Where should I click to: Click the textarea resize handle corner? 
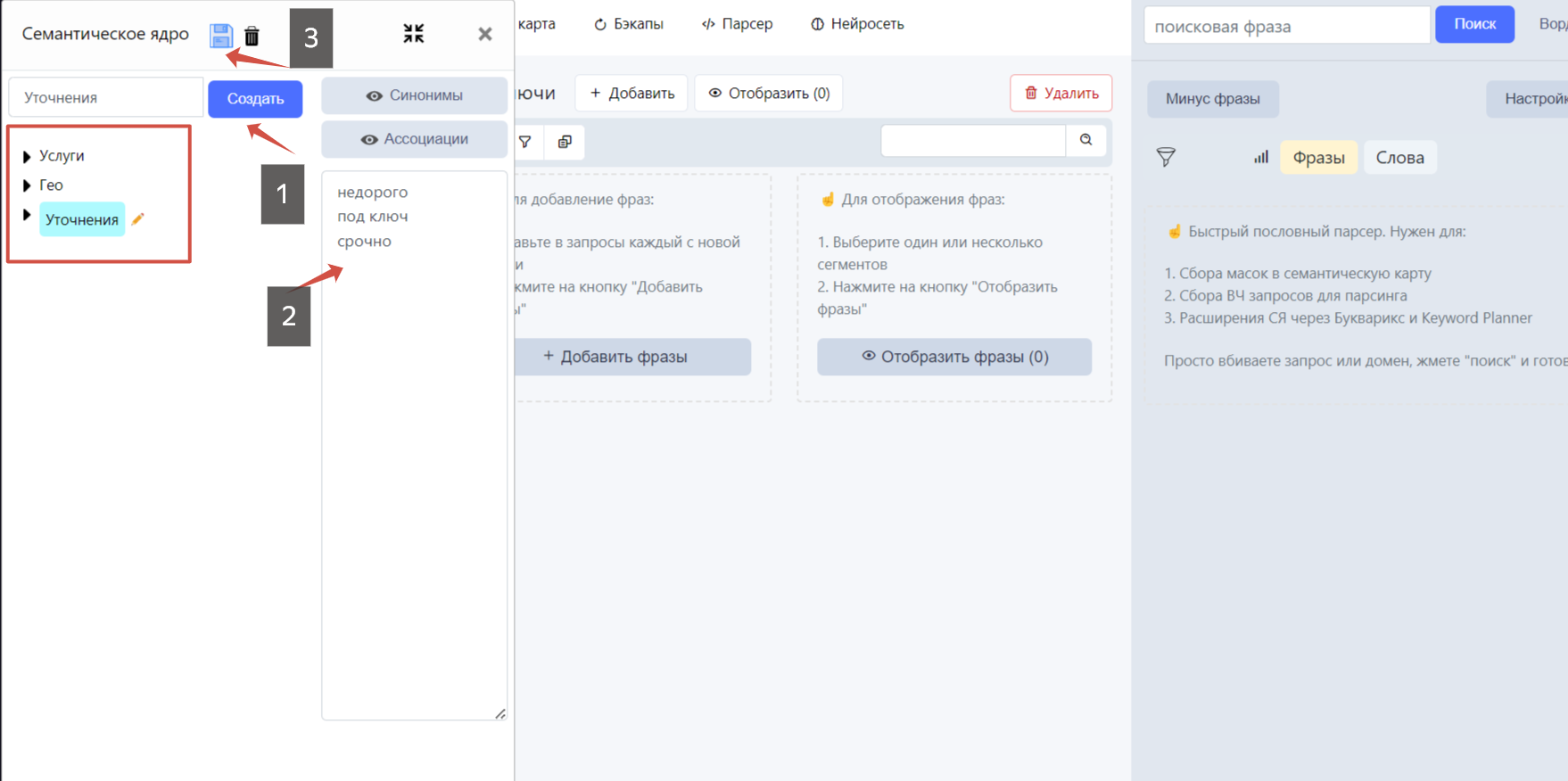point(500,713)
